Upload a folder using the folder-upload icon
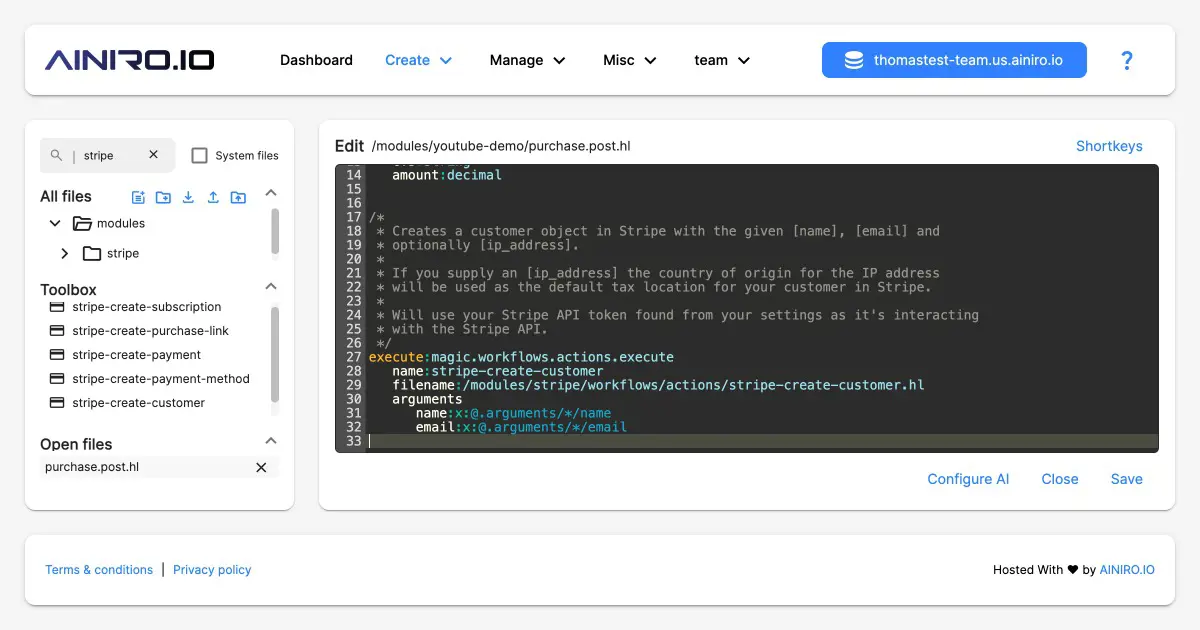 tap(238, 197)
